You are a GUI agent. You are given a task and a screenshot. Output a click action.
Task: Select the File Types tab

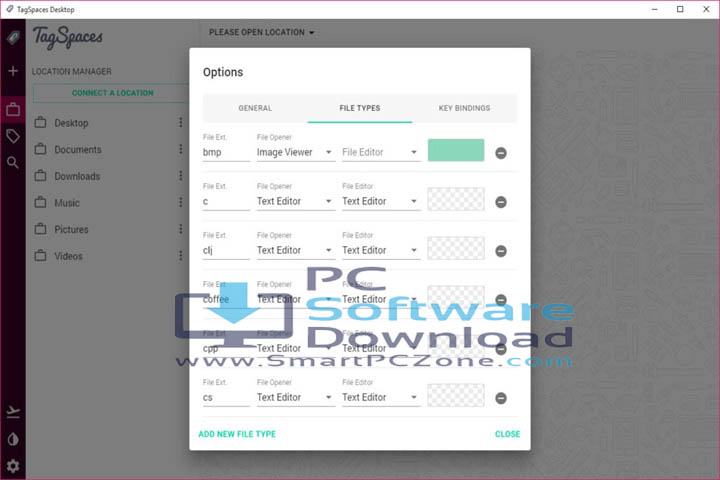click(360, 108)
